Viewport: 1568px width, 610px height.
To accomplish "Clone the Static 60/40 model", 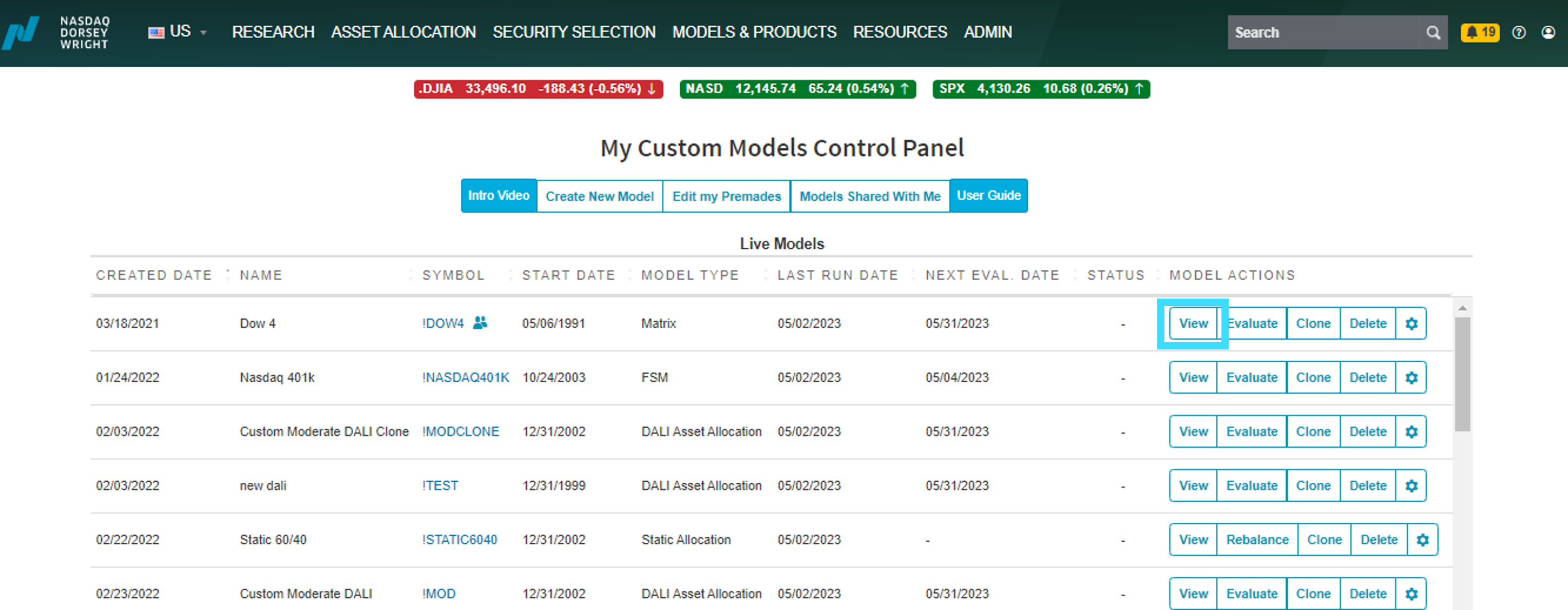I will coord(1324,540).
